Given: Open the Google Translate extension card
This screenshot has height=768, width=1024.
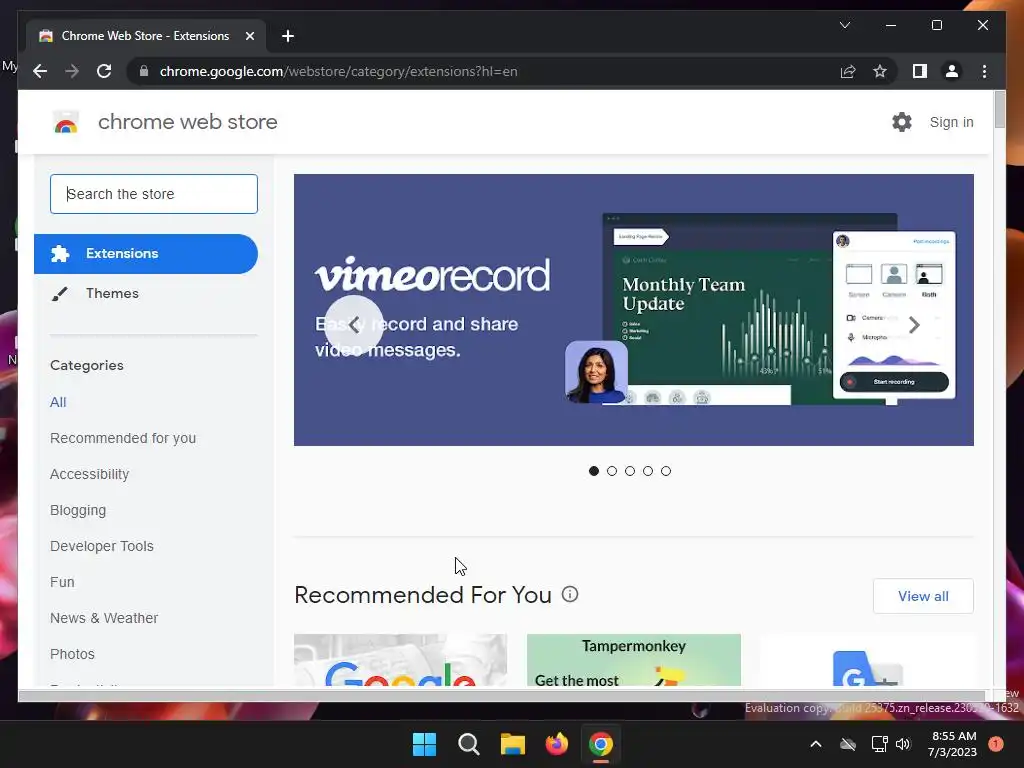Looking at the screenshot, I should click(867, 660).
